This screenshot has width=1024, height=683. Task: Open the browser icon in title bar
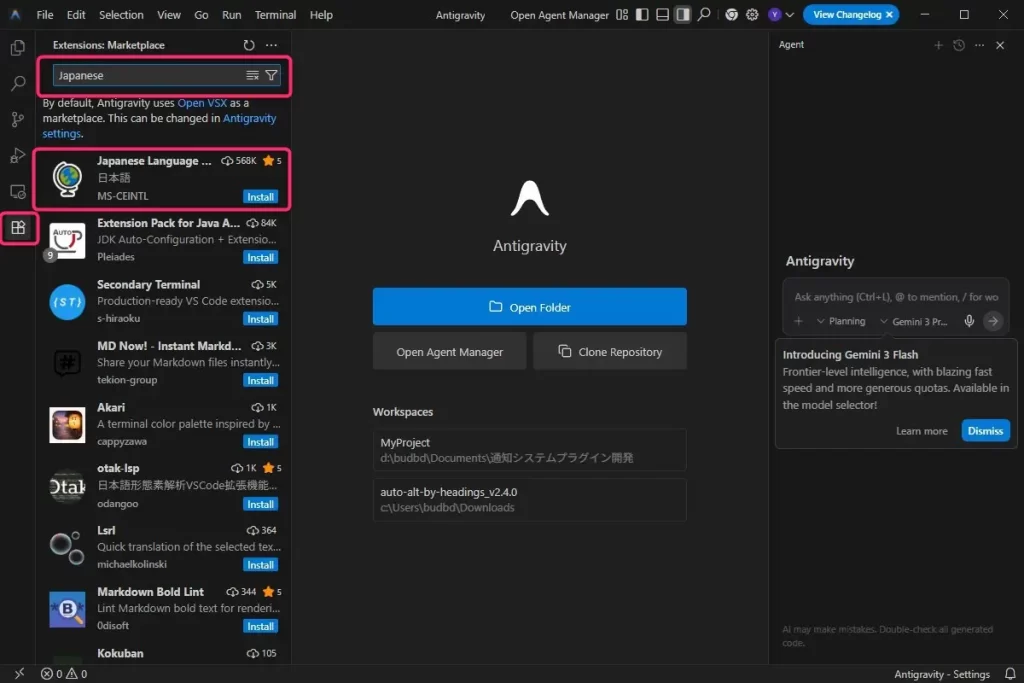coord(731,14)
